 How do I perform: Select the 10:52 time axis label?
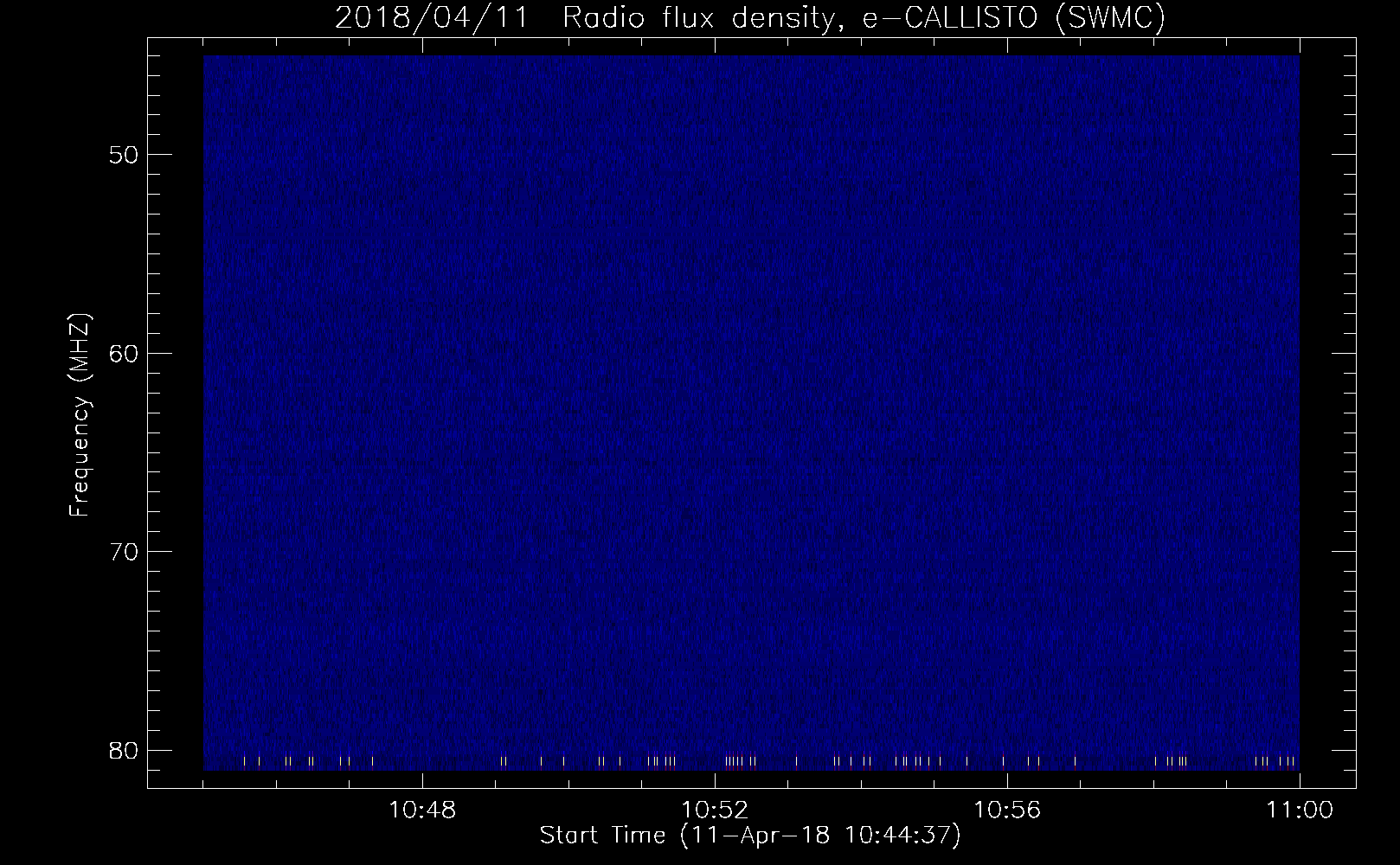pos(715,811)
